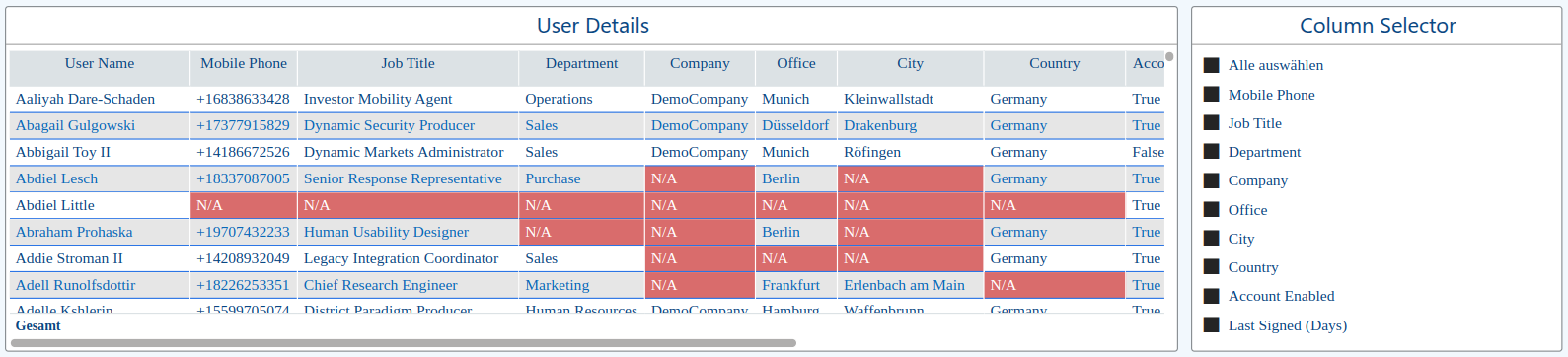The height and width of the screenshot is (357, 1568).
Task: Click the horizontal scrollbar under the table
Action: tap(403, 343)
